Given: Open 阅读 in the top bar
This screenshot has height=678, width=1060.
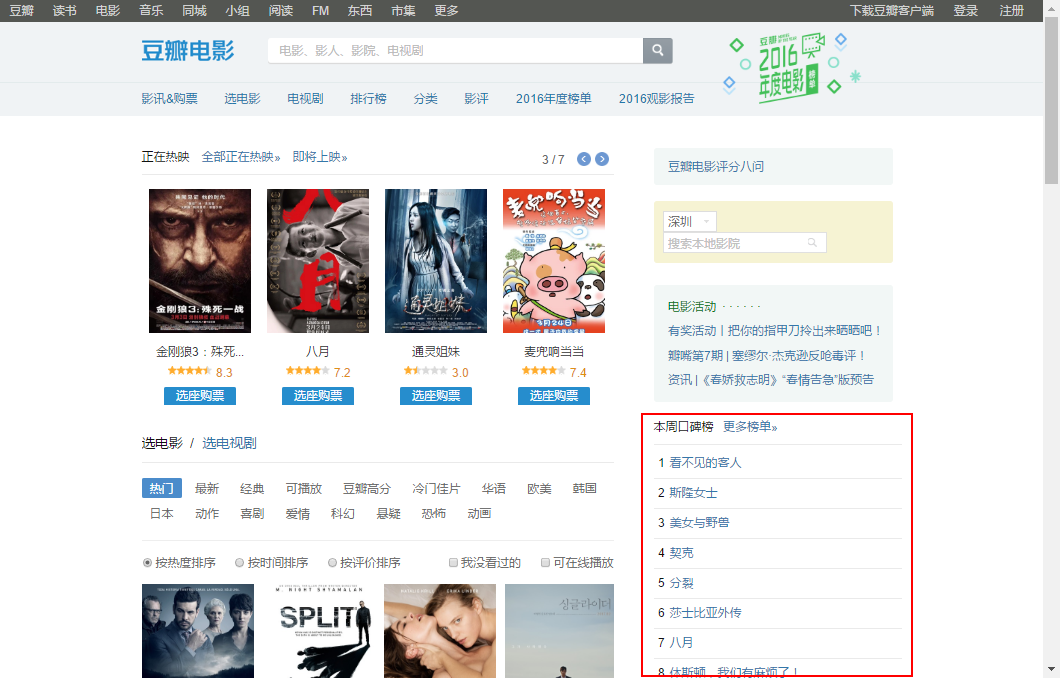Looking at the screenshot, I should [x=281, y=11].
